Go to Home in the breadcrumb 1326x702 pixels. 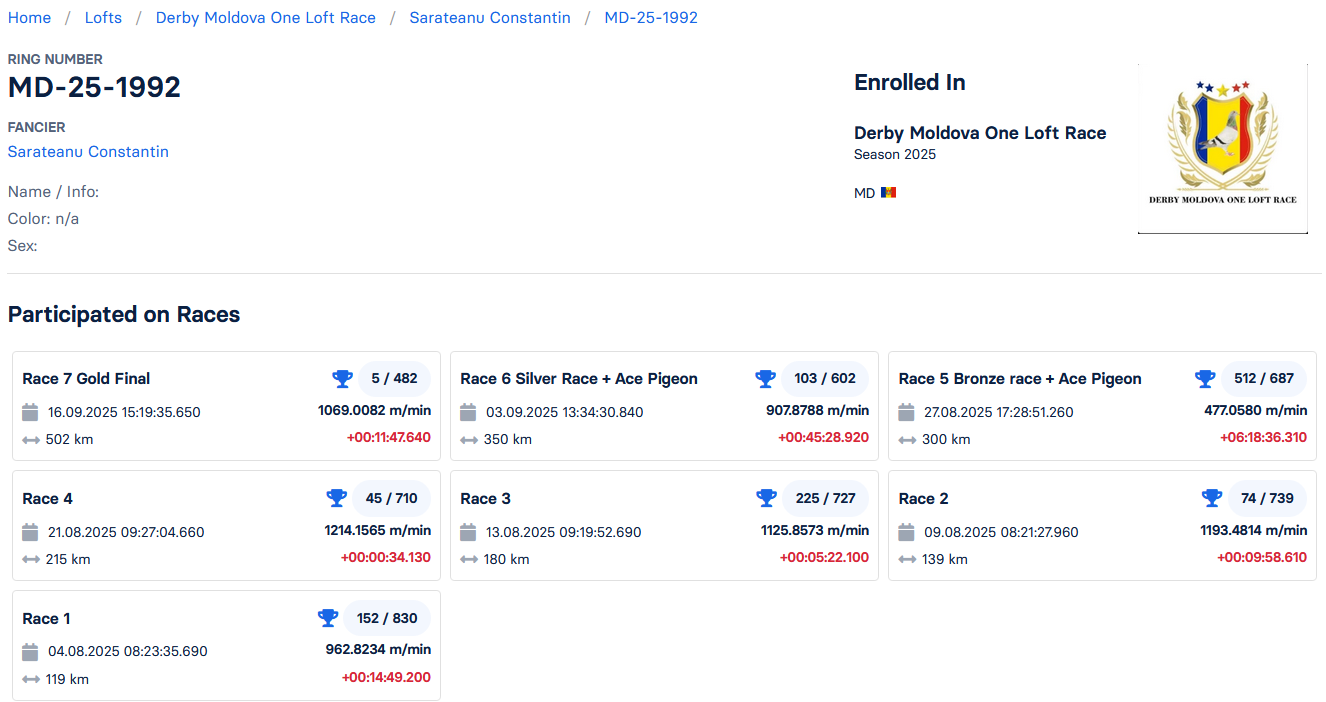tap(29, 18)
